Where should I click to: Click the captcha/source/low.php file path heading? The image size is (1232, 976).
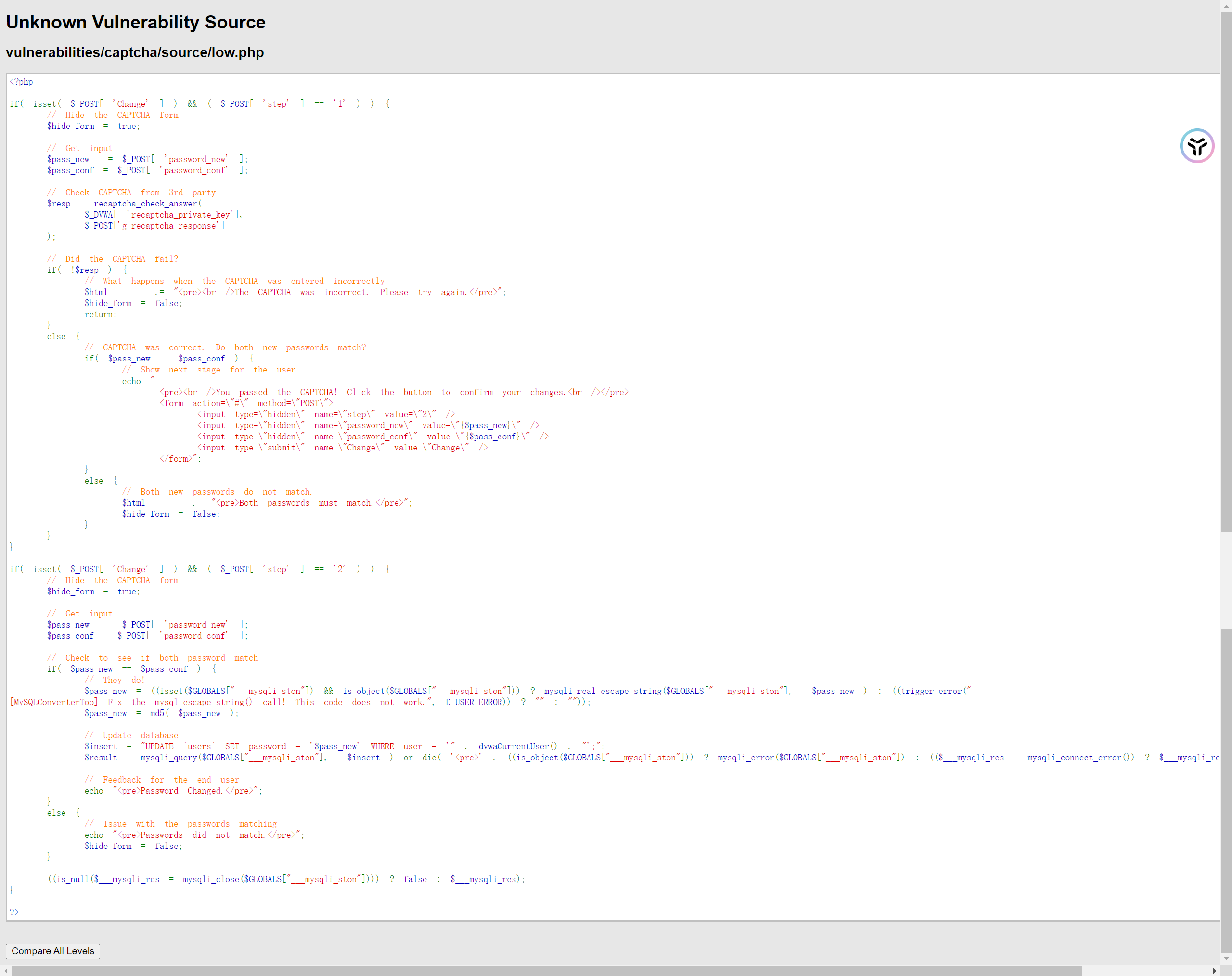click(135, 52)
